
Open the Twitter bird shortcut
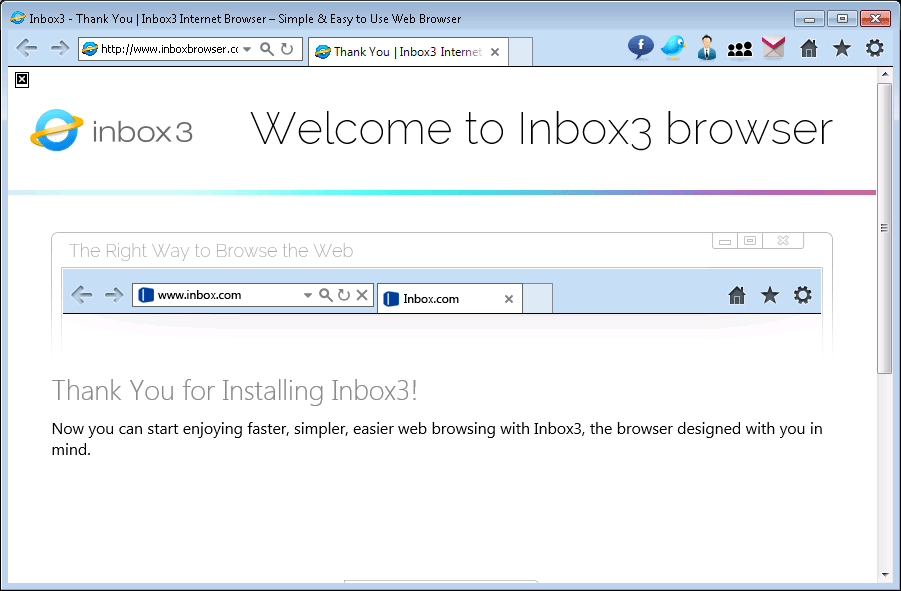pyautogui.click(x=674, y=48)
